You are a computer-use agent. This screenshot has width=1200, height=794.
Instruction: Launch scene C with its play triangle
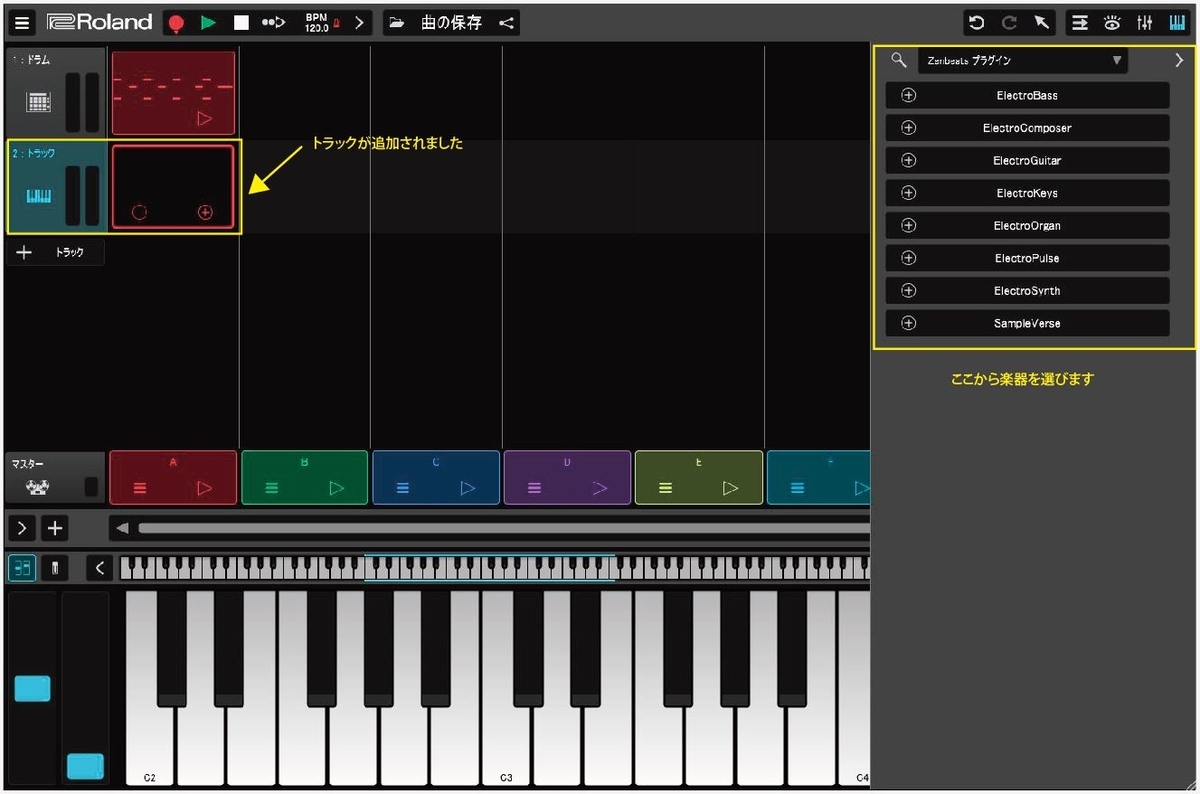pyautogui.click(x=468, y=488)
